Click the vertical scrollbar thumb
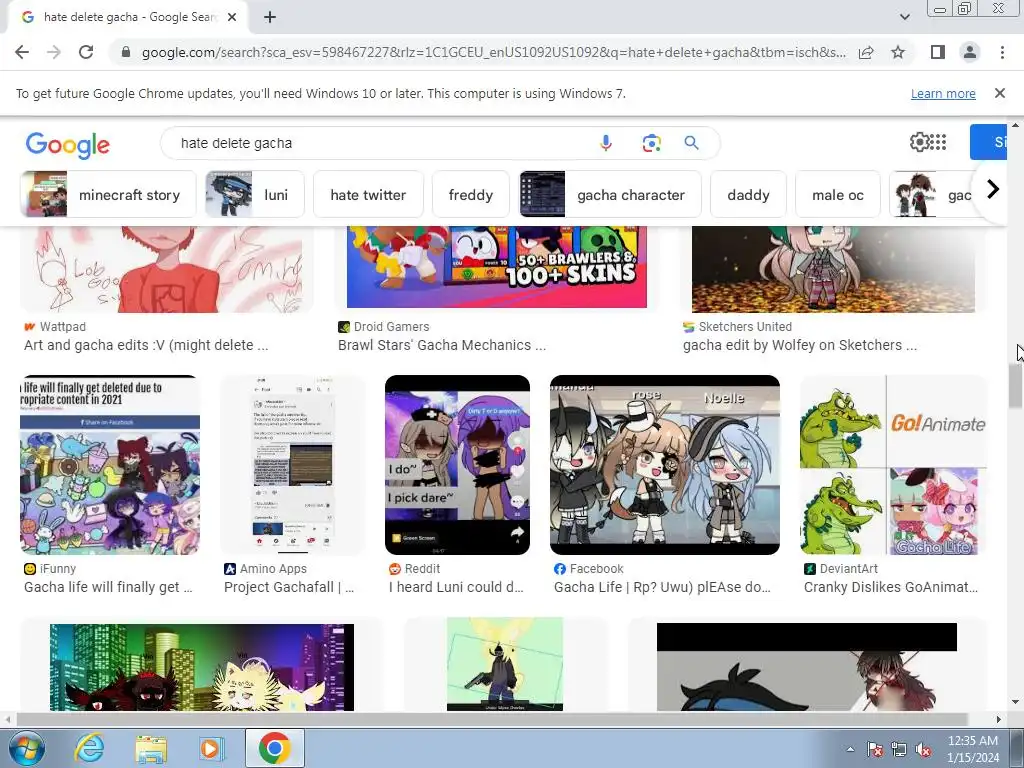 click(1016, 387)
